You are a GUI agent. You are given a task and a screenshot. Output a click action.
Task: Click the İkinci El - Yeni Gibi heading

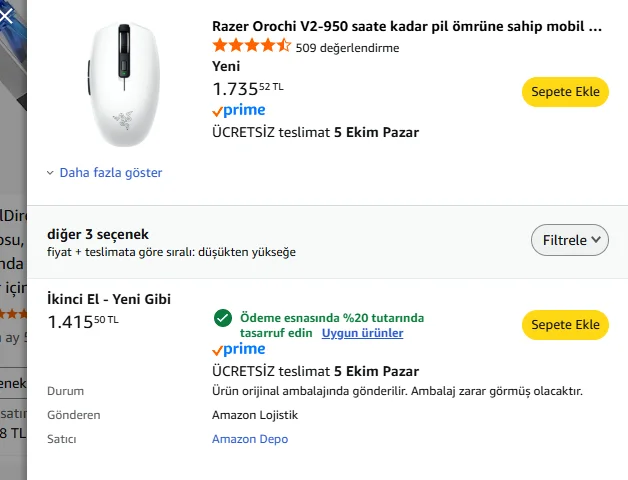[111, 299]
